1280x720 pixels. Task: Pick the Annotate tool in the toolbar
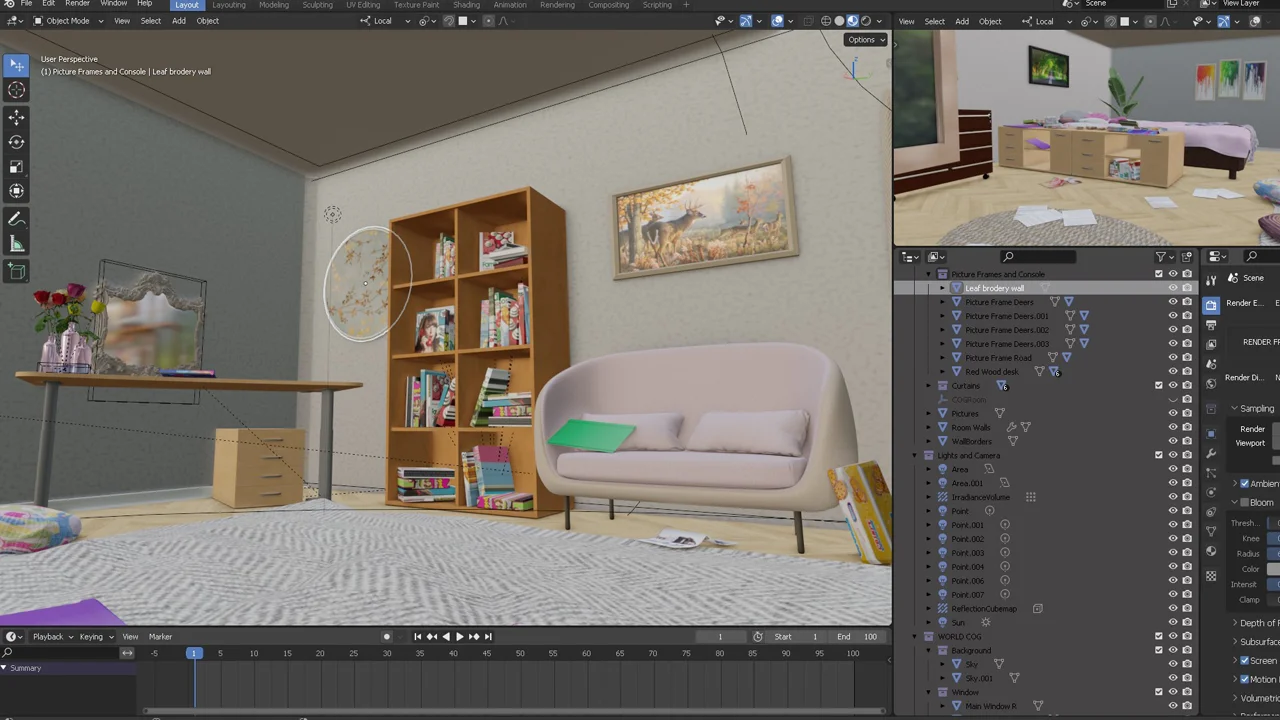point(15,218)
